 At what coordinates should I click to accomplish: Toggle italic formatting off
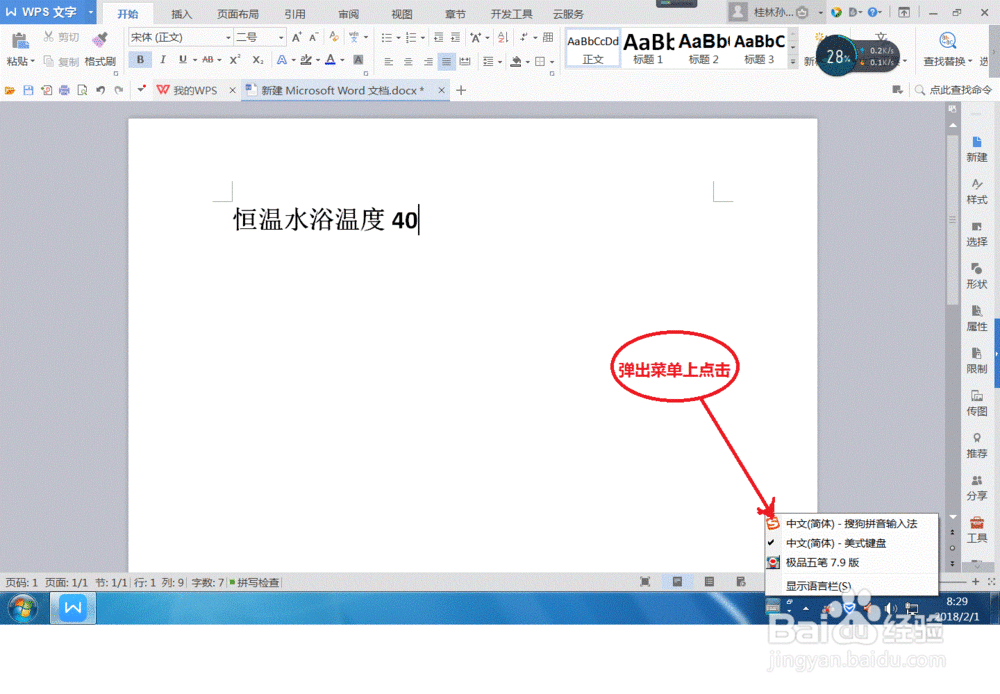[163, 61]
